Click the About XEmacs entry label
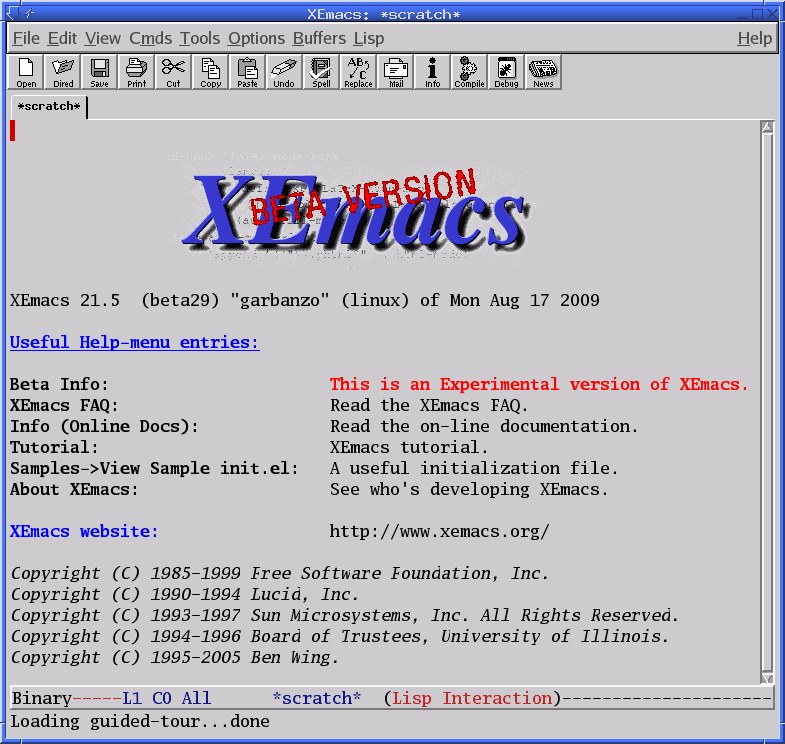The image size is (785, 744). (74, 490)
